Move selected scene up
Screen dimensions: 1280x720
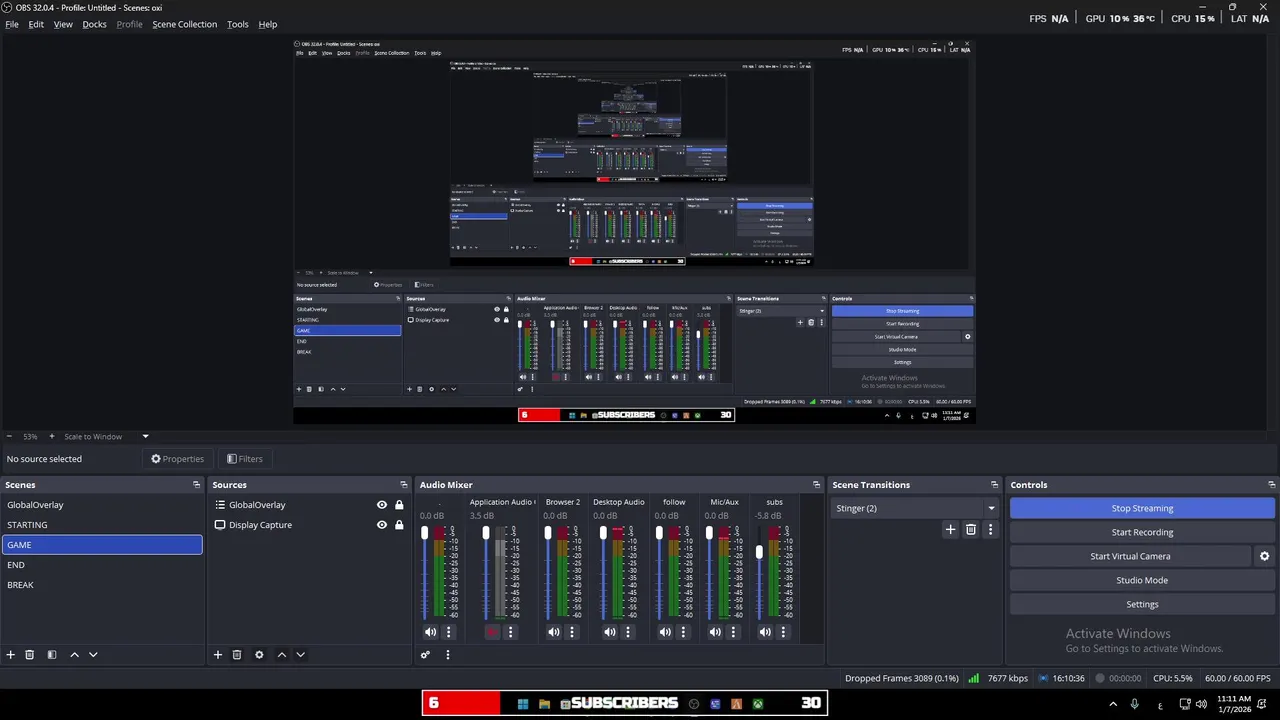(x=74, y=655)
